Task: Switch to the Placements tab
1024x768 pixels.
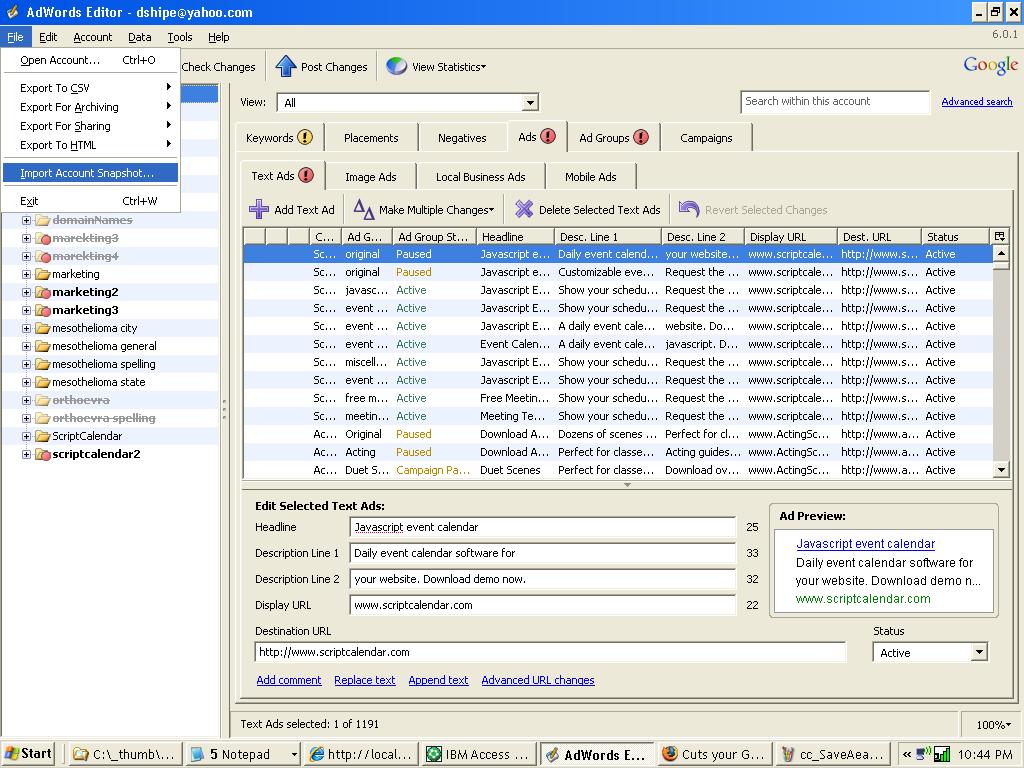Action: coord(371,138)
